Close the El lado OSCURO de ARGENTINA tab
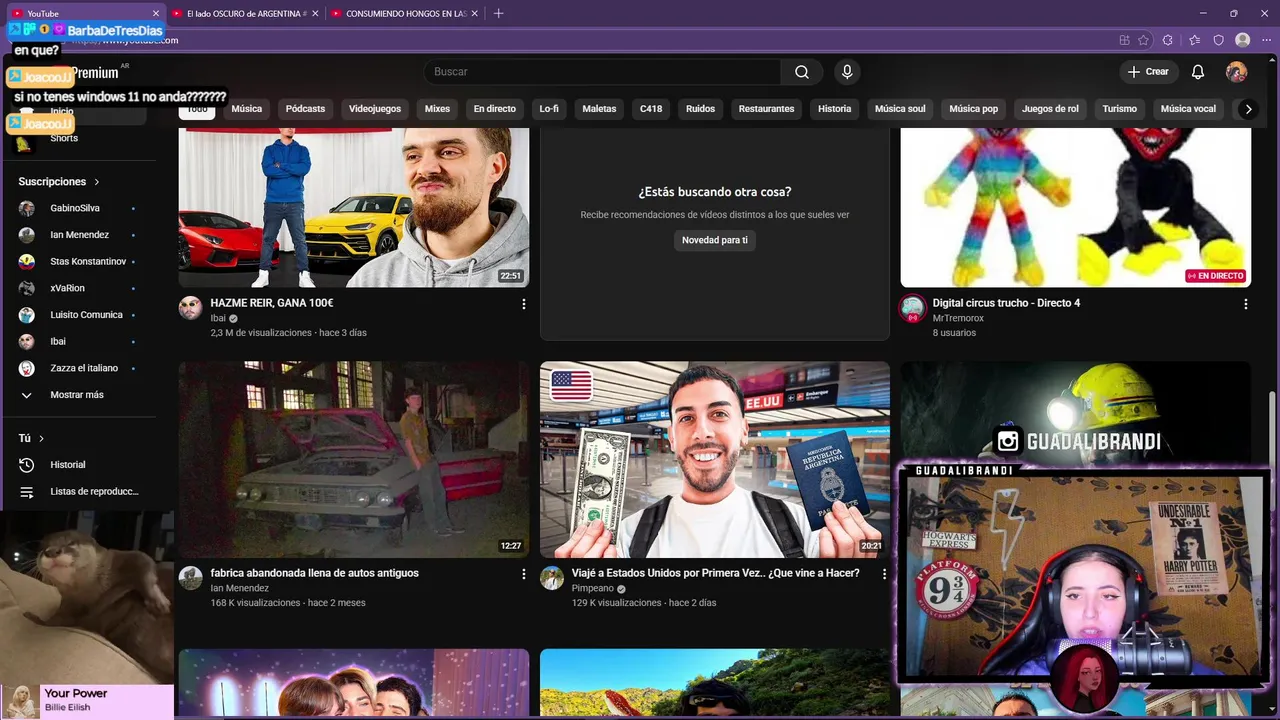This screenshot has height=720, width=1280. 315,14
